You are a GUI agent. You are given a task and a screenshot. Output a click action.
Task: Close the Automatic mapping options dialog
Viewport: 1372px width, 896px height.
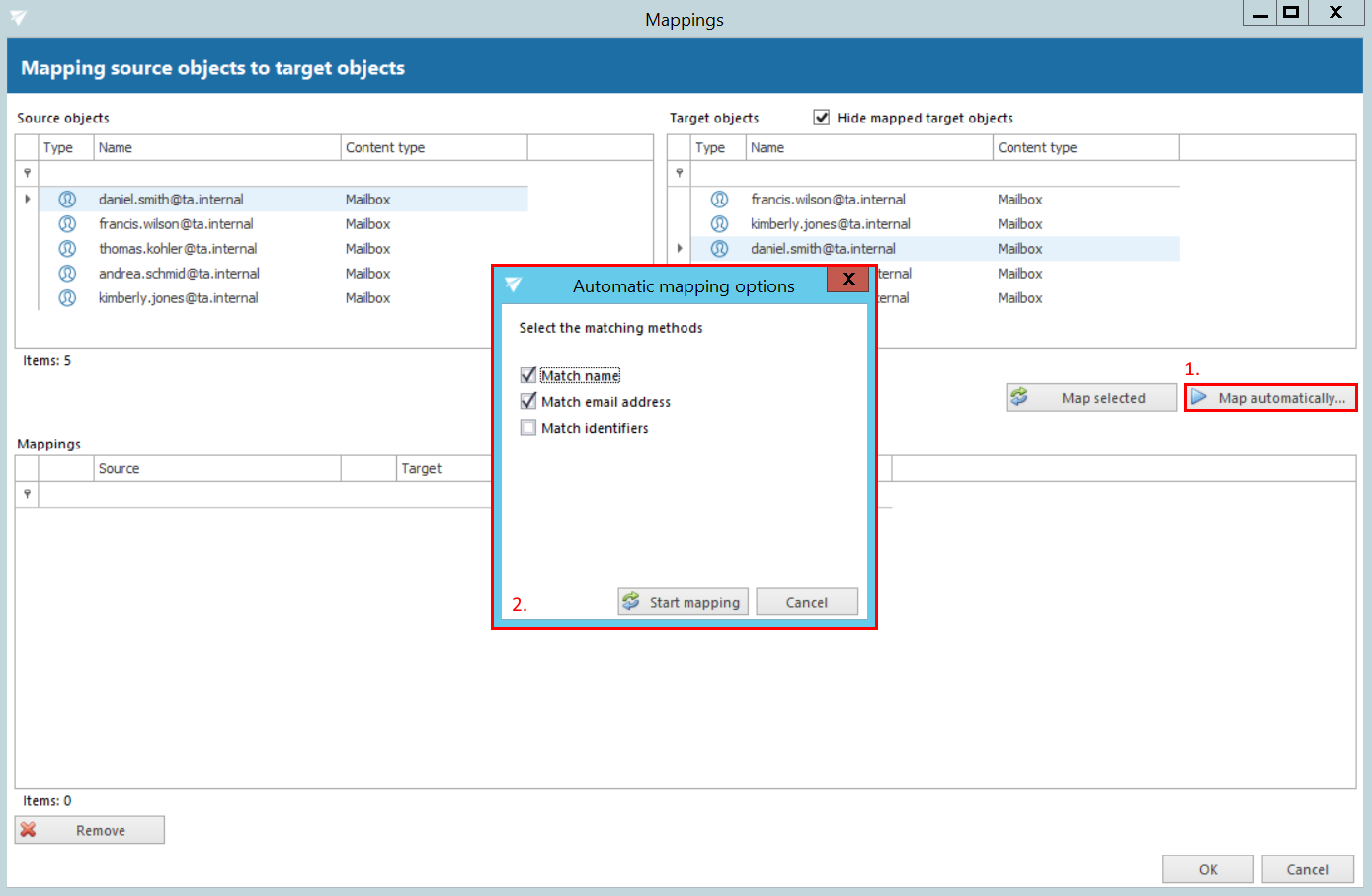(847, 280)
